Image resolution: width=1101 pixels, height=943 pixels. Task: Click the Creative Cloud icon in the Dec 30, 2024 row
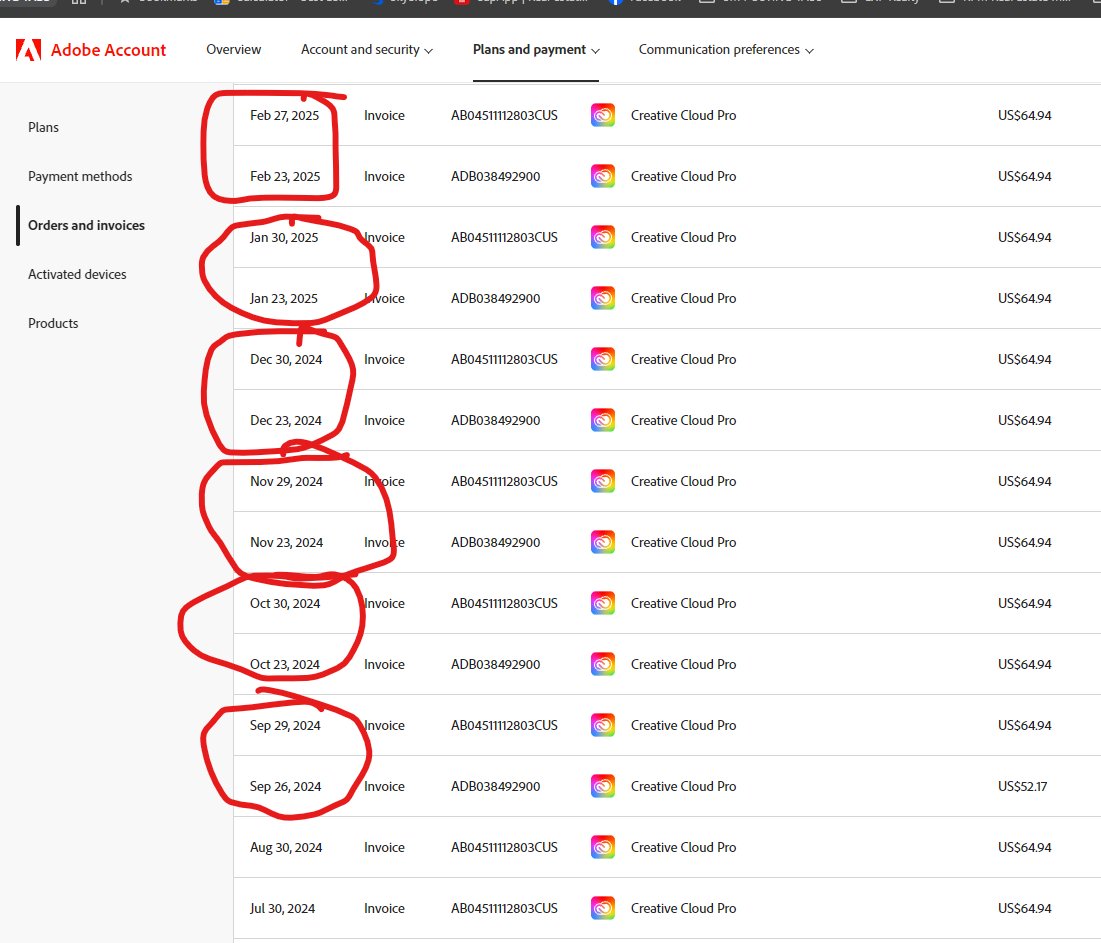(603, 360)
